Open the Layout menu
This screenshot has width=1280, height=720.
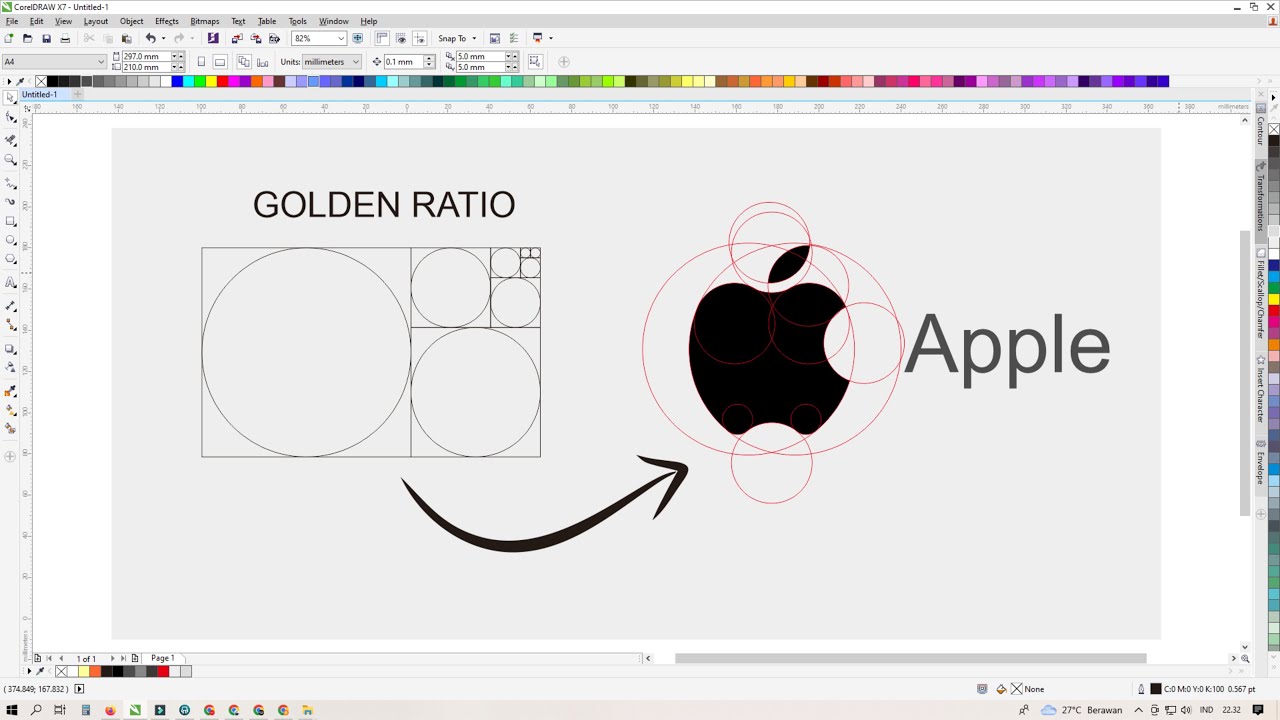96,21
